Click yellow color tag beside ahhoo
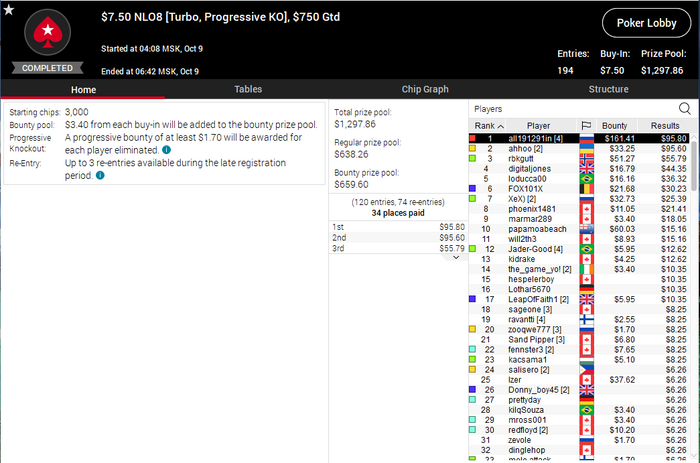700x463 pixels. tap(472, 148)
